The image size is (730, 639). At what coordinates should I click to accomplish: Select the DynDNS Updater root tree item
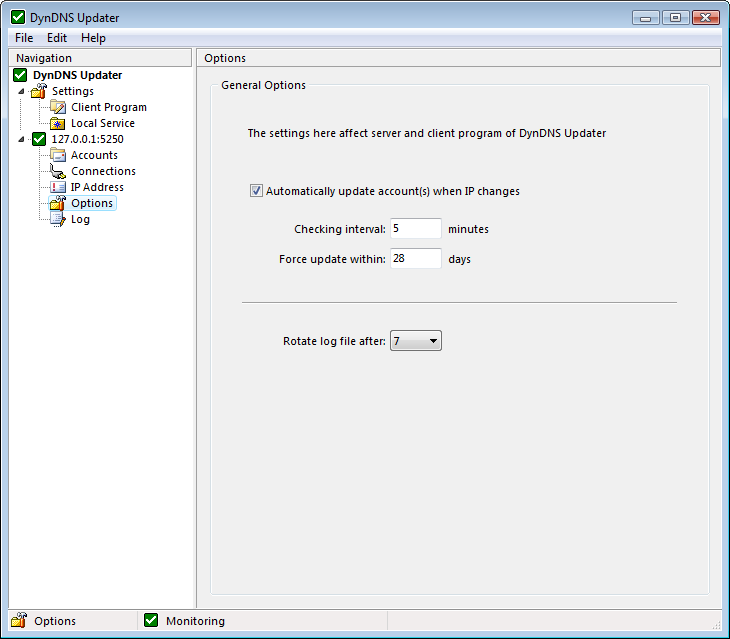[77, 75]
